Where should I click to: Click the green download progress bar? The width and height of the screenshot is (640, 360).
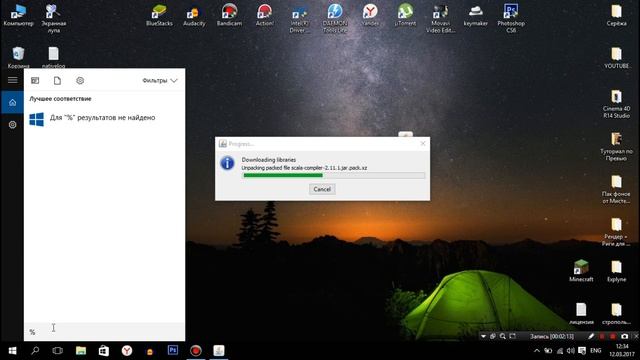[334, 176]
